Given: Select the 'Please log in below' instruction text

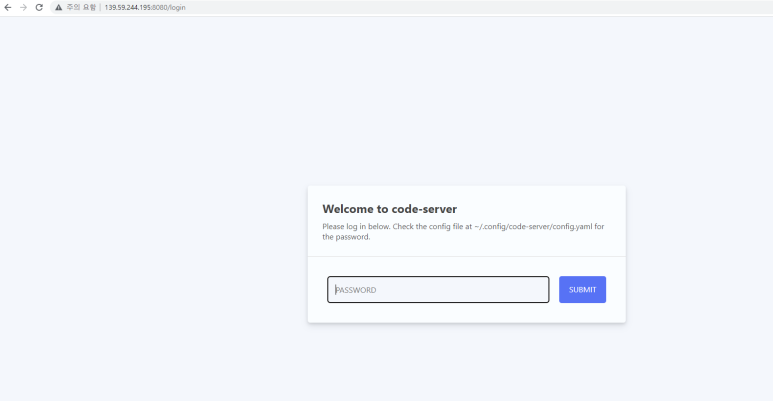Looking at the screenshot, I should click(463, 231).
